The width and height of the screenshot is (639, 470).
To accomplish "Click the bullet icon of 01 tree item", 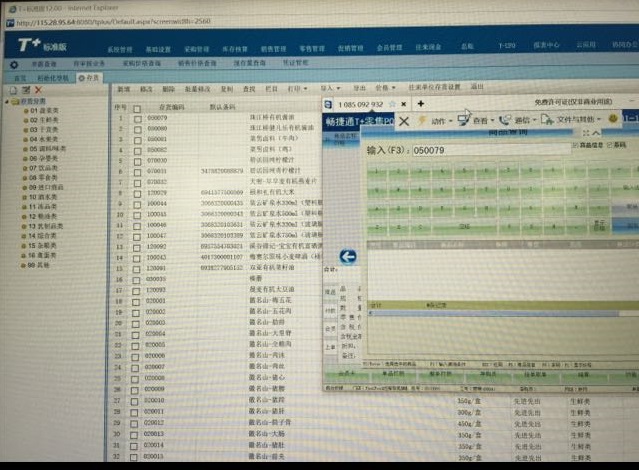I will pos(26,111).
